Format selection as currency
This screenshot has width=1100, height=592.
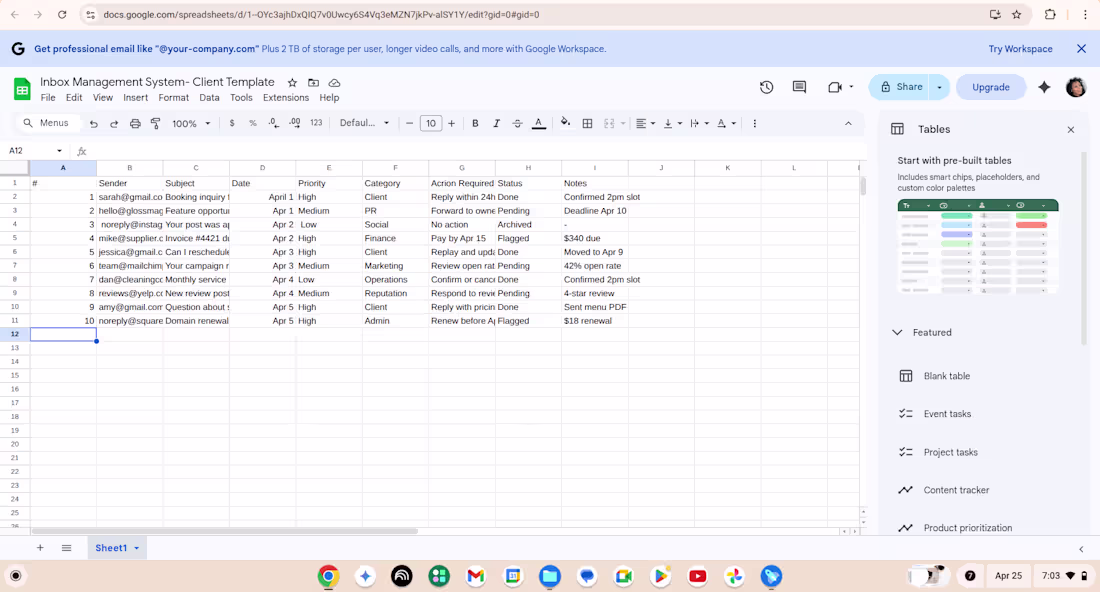[x=231, y=122]
